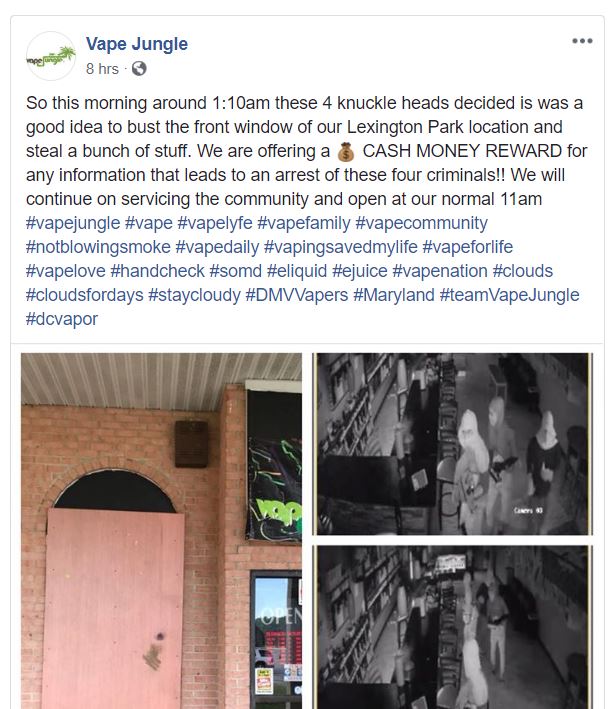Open the #dcvapor hashtag
Viewport: 614px width, 709px height.
[x=61, y=319]
